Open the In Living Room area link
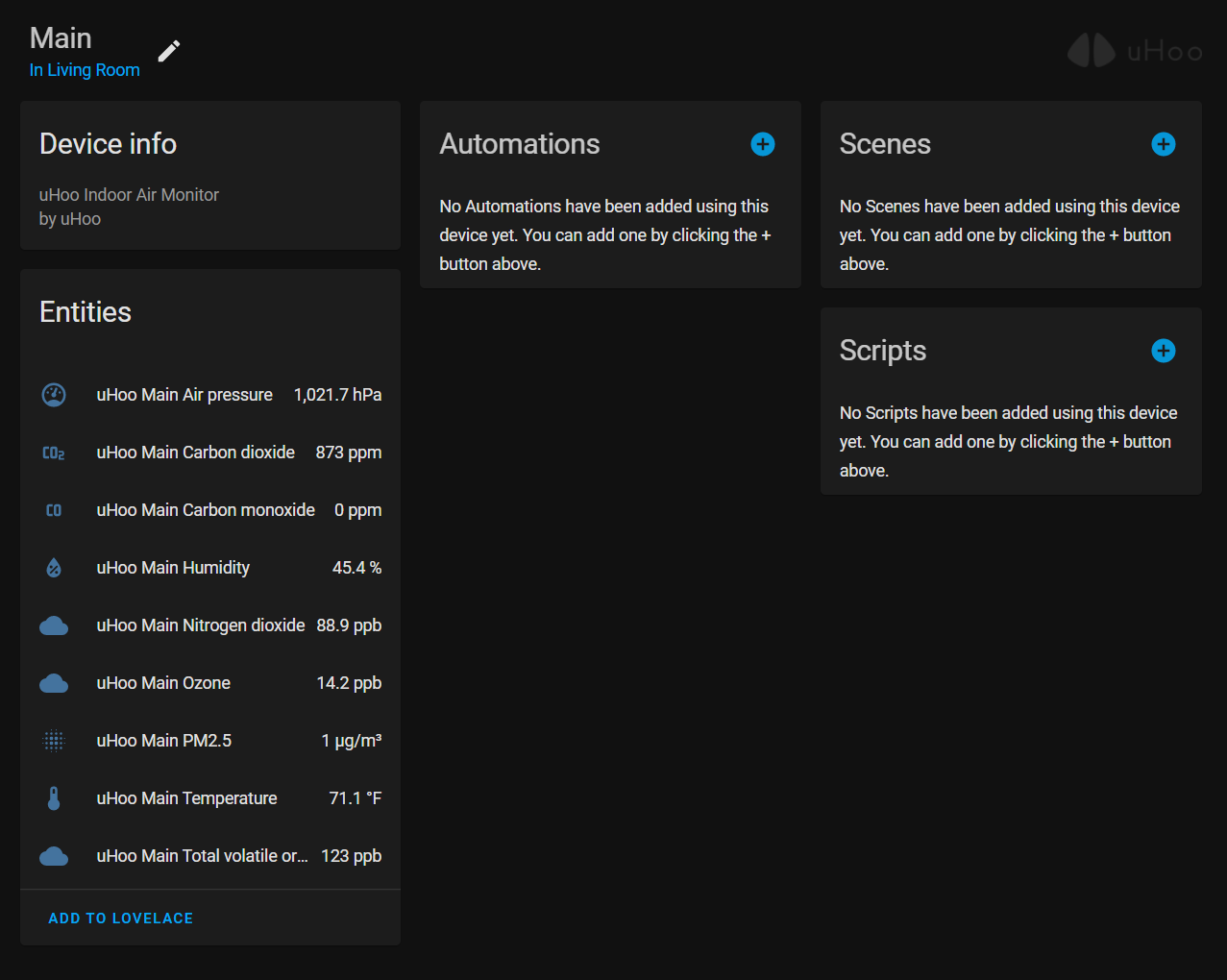 coord(85,70)
